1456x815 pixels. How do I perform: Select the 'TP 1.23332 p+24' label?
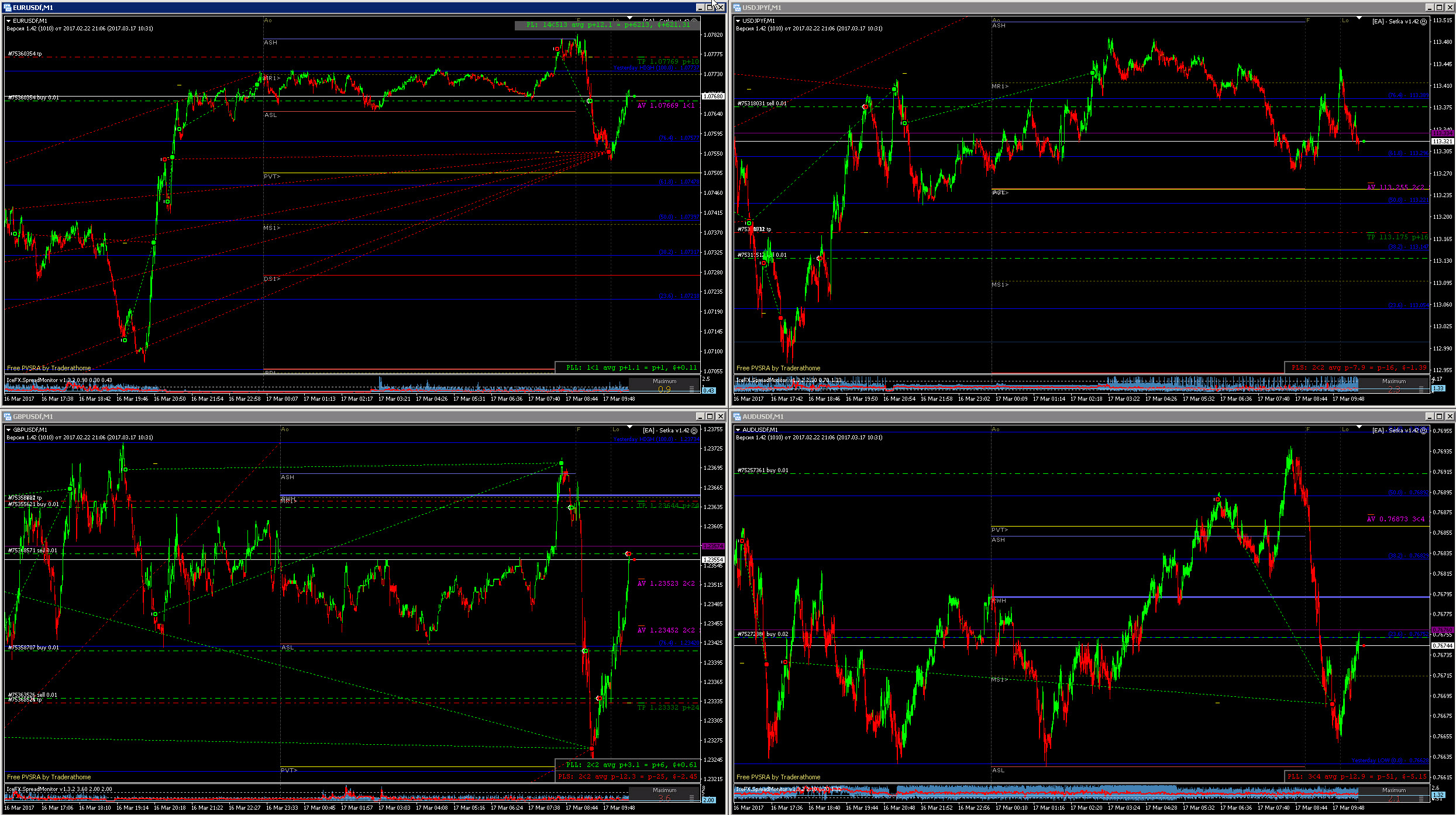coord(667,707)
